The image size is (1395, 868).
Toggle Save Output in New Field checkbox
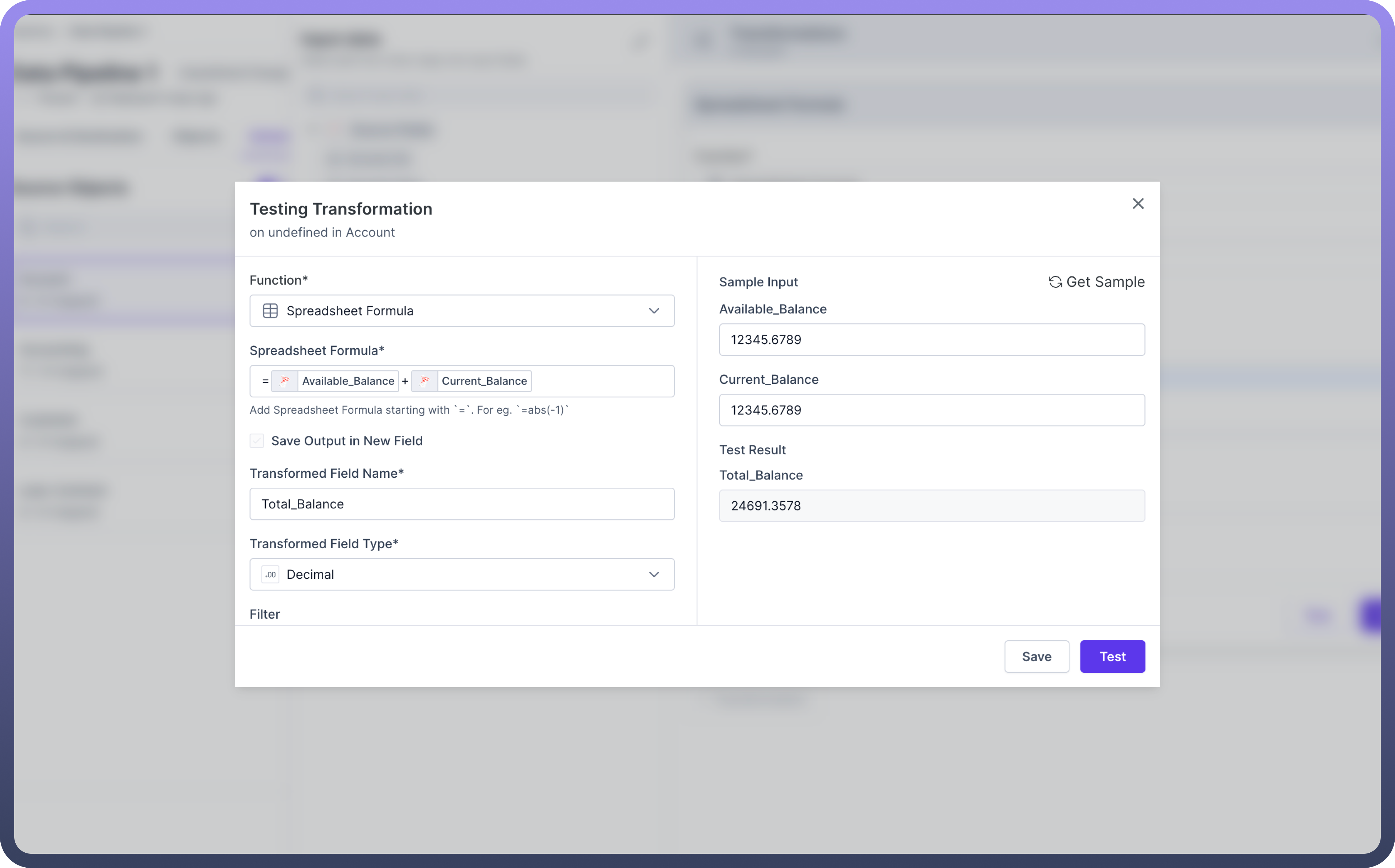point(257,441)
